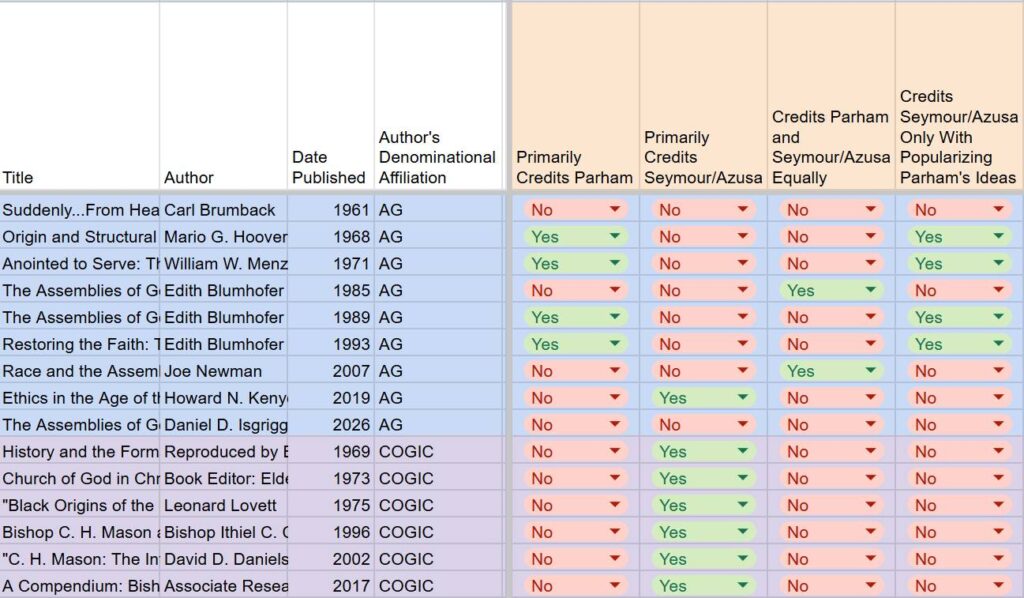Expand the Parham dropdown for the 1973 COGIC row
The image size is (1024, 598).
click(616, 478)
